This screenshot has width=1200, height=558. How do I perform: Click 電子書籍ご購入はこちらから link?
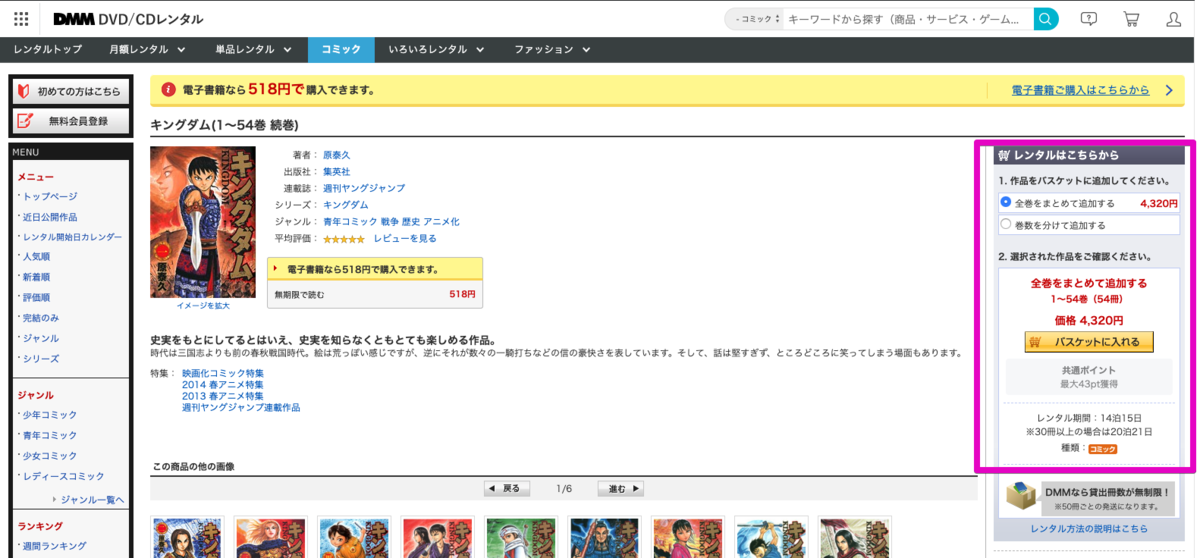coord(1080,90)
